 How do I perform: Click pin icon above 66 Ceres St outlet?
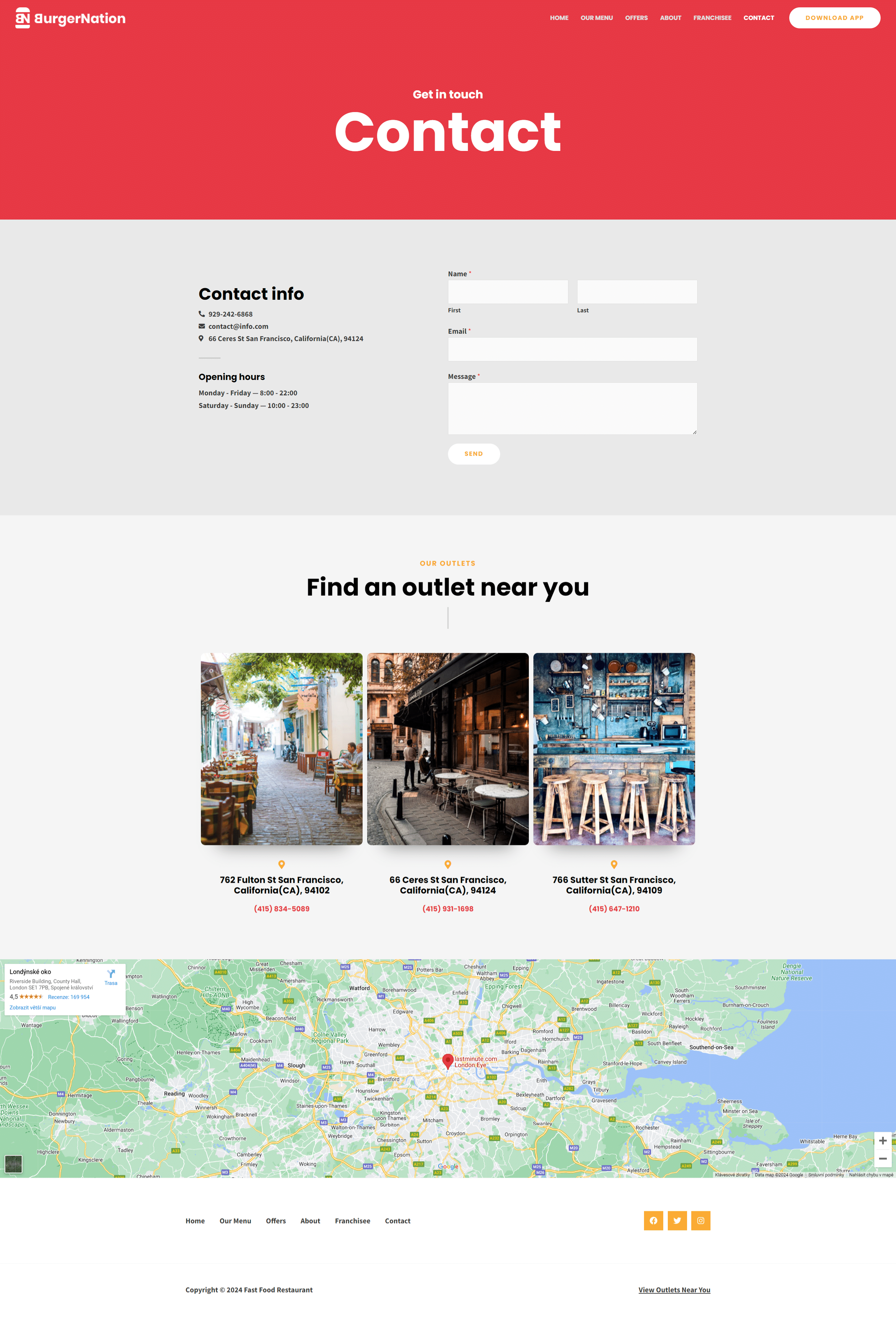point(448,864)
